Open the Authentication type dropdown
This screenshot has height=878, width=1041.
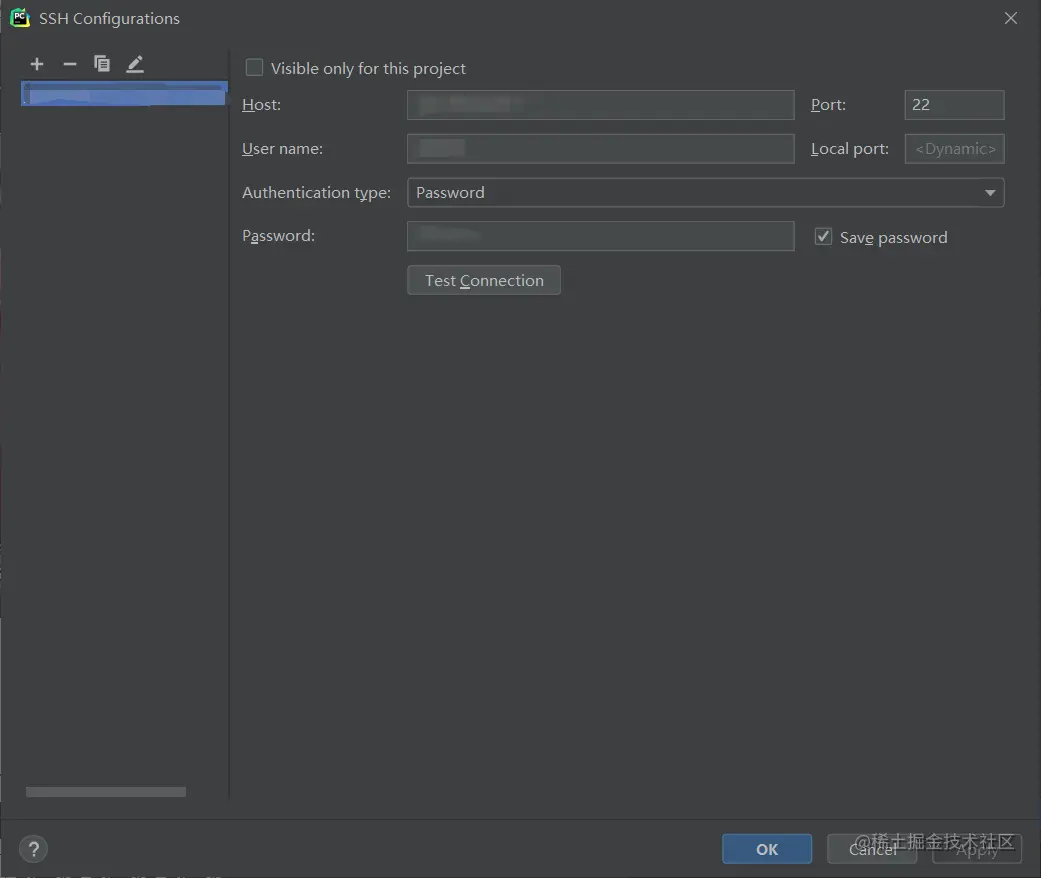(990, 192)
